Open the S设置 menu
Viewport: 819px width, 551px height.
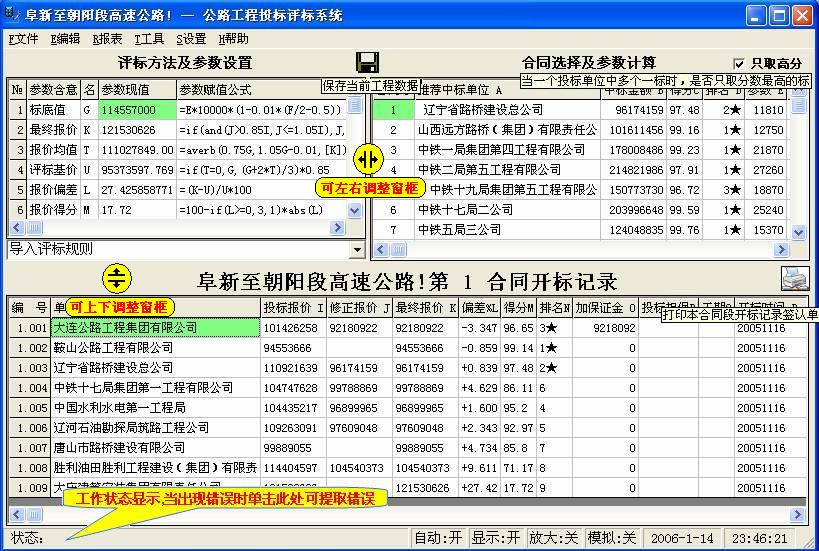pos(191,39)
